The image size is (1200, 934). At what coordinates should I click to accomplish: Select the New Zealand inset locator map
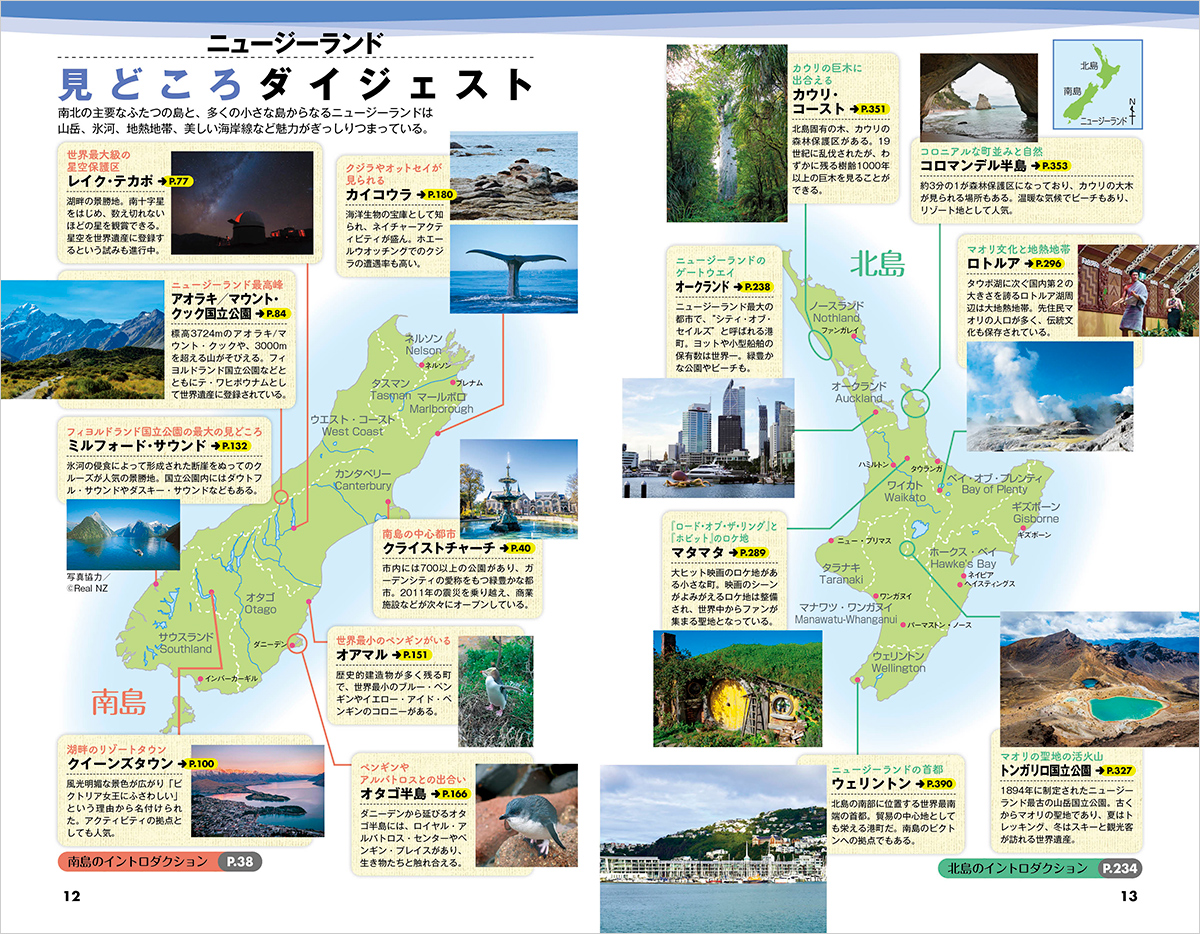(1098, 85)
